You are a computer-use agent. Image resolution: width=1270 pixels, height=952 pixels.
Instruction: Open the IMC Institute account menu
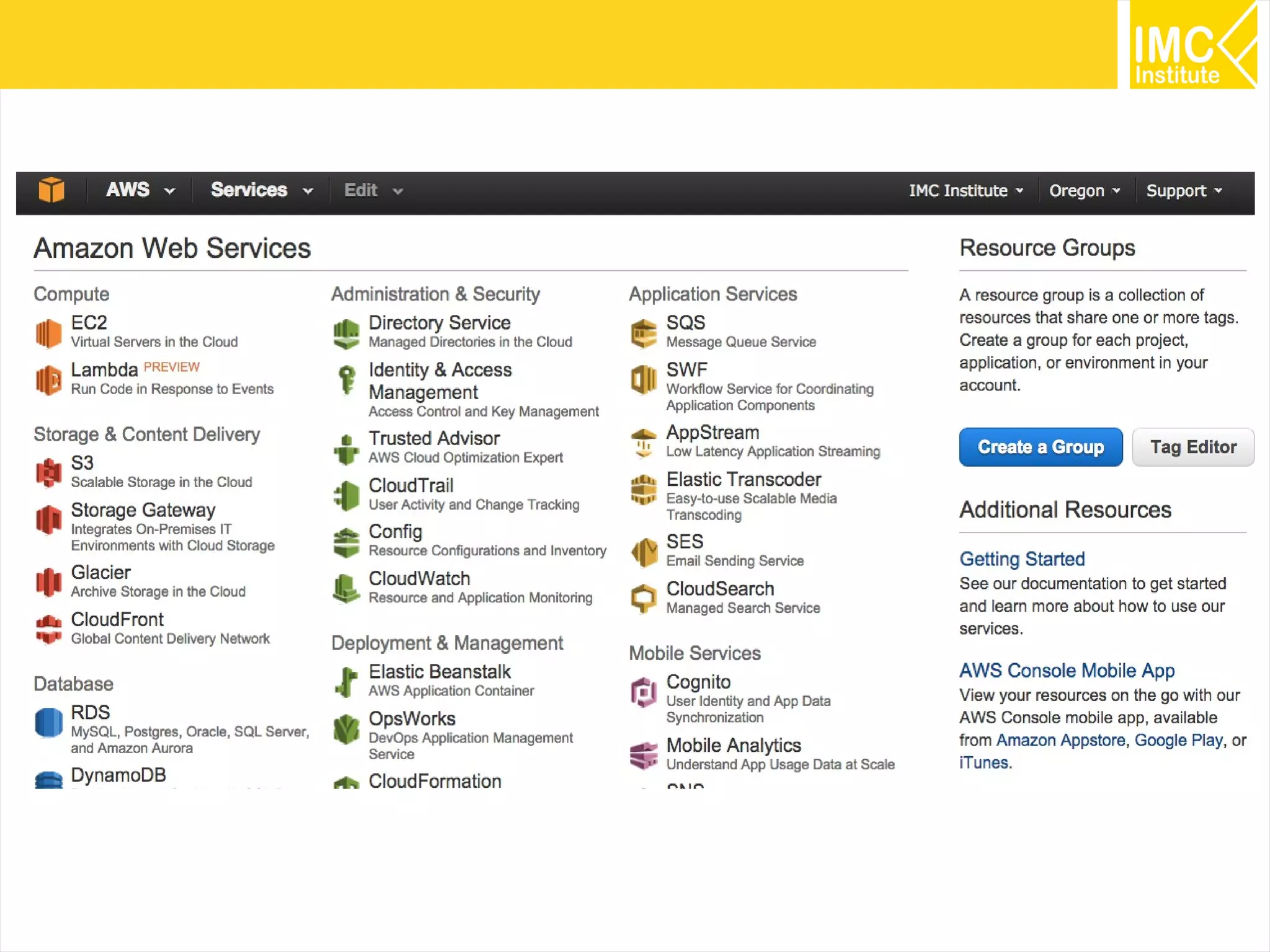966,191
